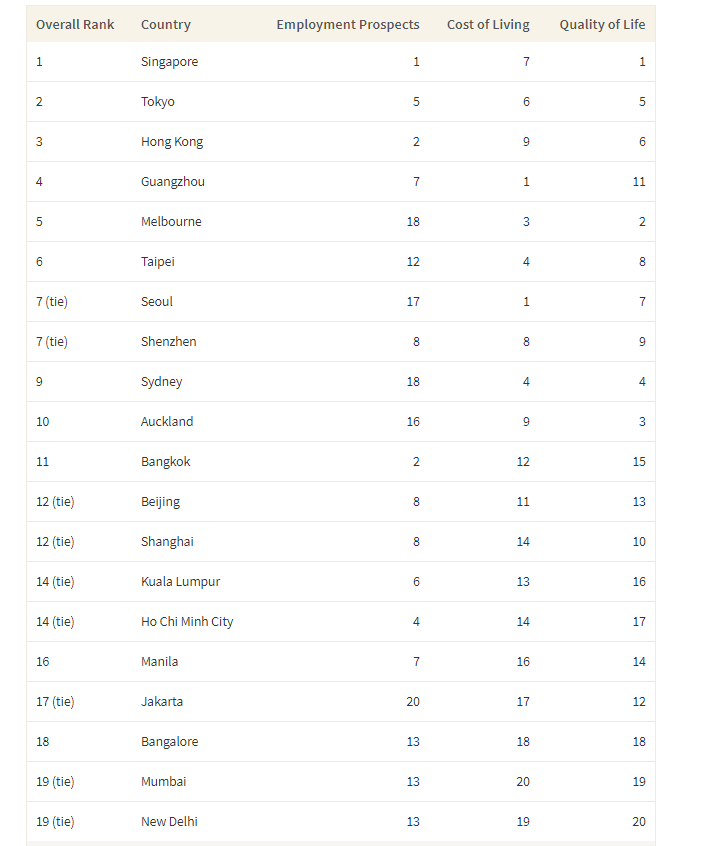Click Seoul in the Country column
Image resolution: width=717 pixels, height=846 pixels.
coord(157,302)
